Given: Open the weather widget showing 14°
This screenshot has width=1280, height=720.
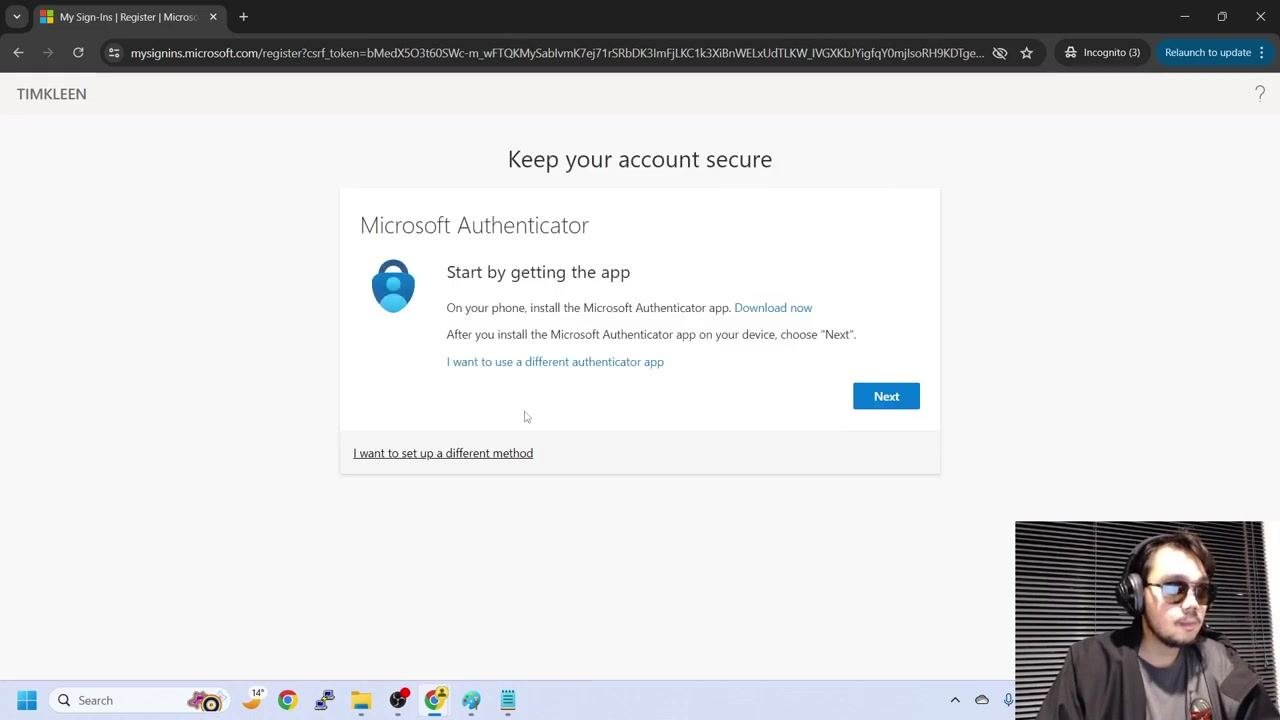Looking at the screenshot, I should pyautogui.click(x=253, y=699).
